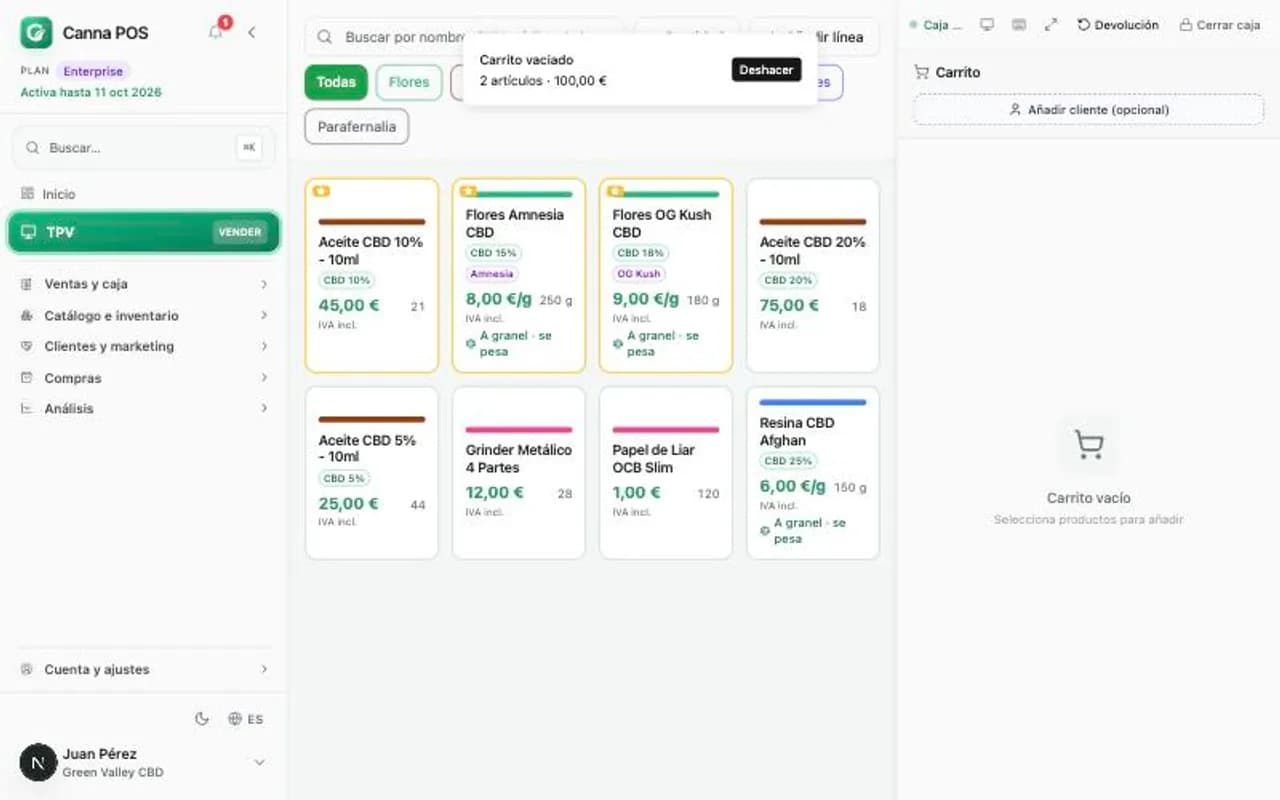This screenshot has height=800, width=1280.
Task: Select the Parafernalia category filter
Action: click(357, 127)
